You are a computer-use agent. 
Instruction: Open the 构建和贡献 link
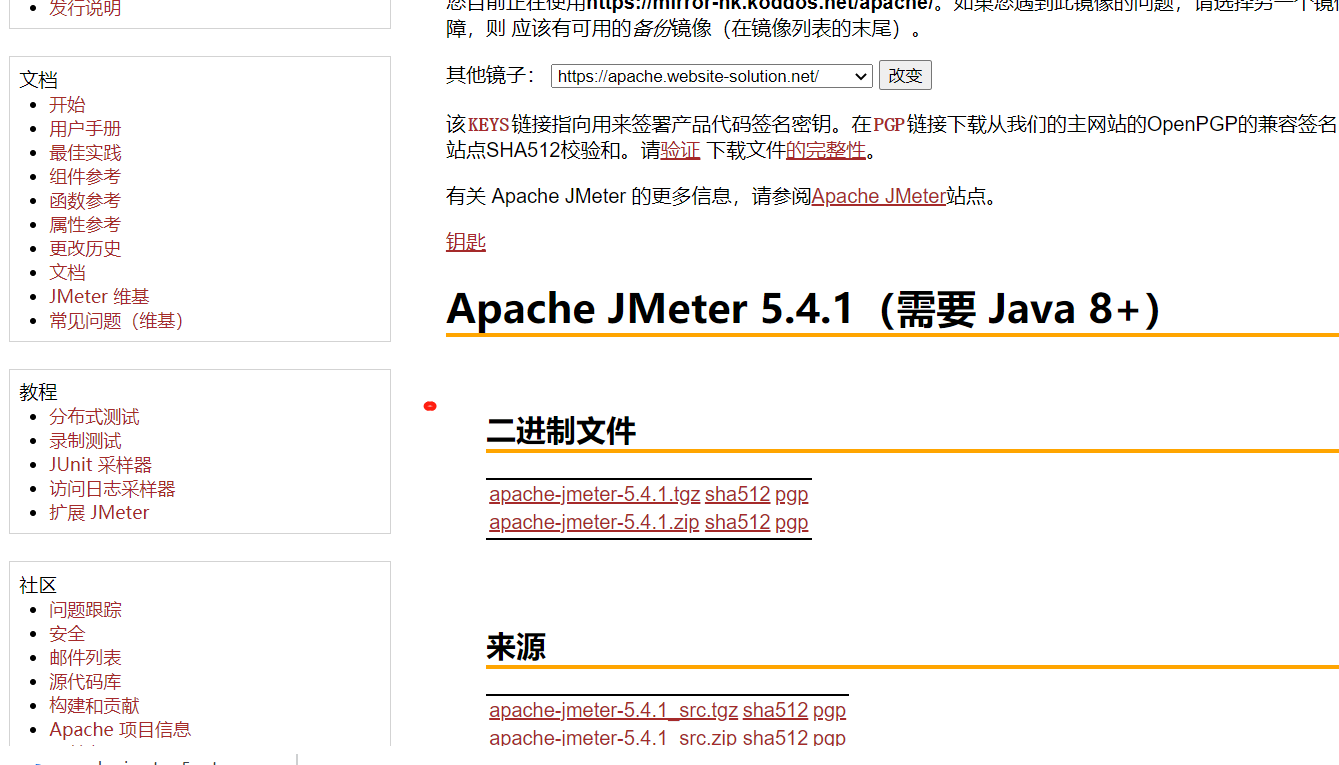94,705
